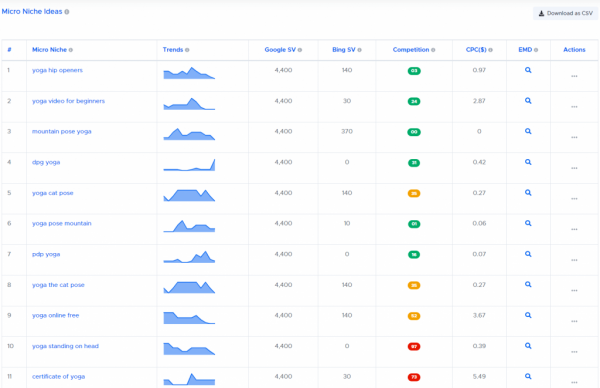
Task: Open the mountain pose yoga keyword link
Action: [x=62, y=132]
